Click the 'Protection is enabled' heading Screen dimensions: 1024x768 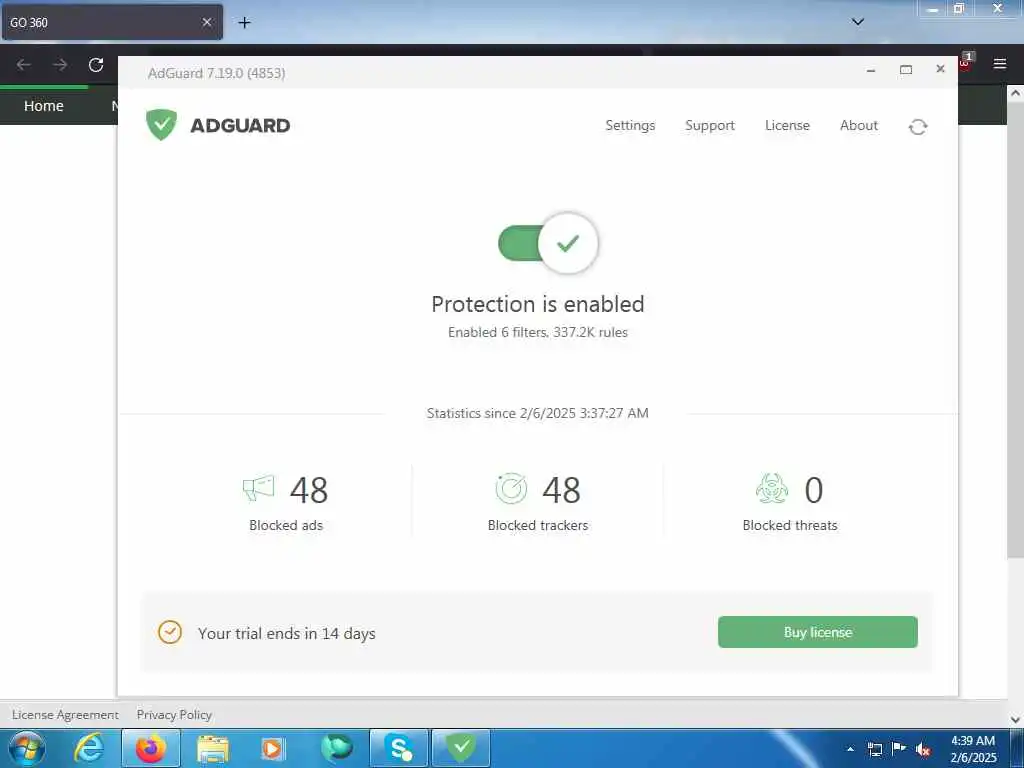pos(538,304)
